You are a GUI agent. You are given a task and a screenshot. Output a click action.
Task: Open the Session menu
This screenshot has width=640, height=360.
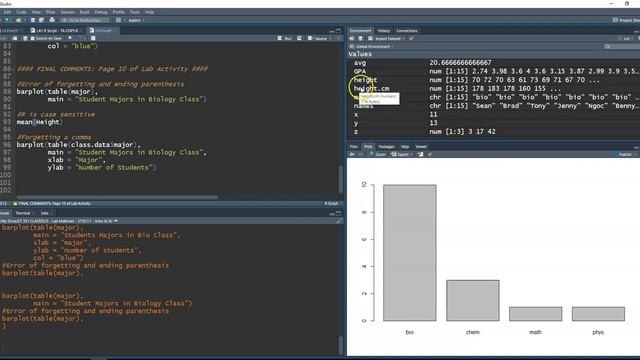[68, 12]
